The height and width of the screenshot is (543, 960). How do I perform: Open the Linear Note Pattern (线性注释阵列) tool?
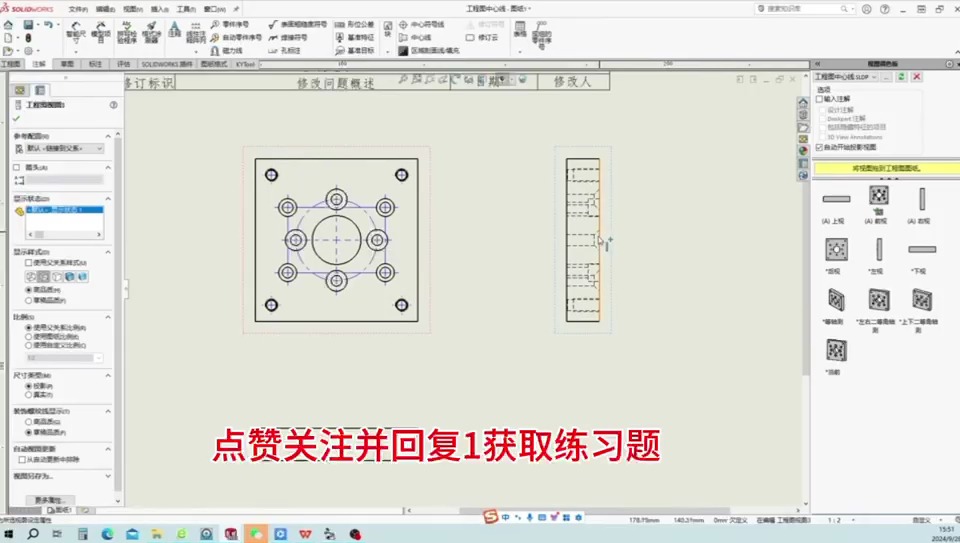pyautogui.click(x=195, y=33)
